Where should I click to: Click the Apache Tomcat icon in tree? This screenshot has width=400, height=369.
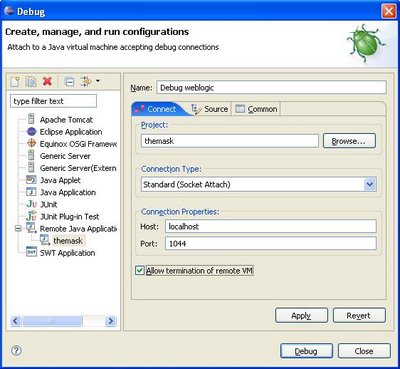(31, 119)
